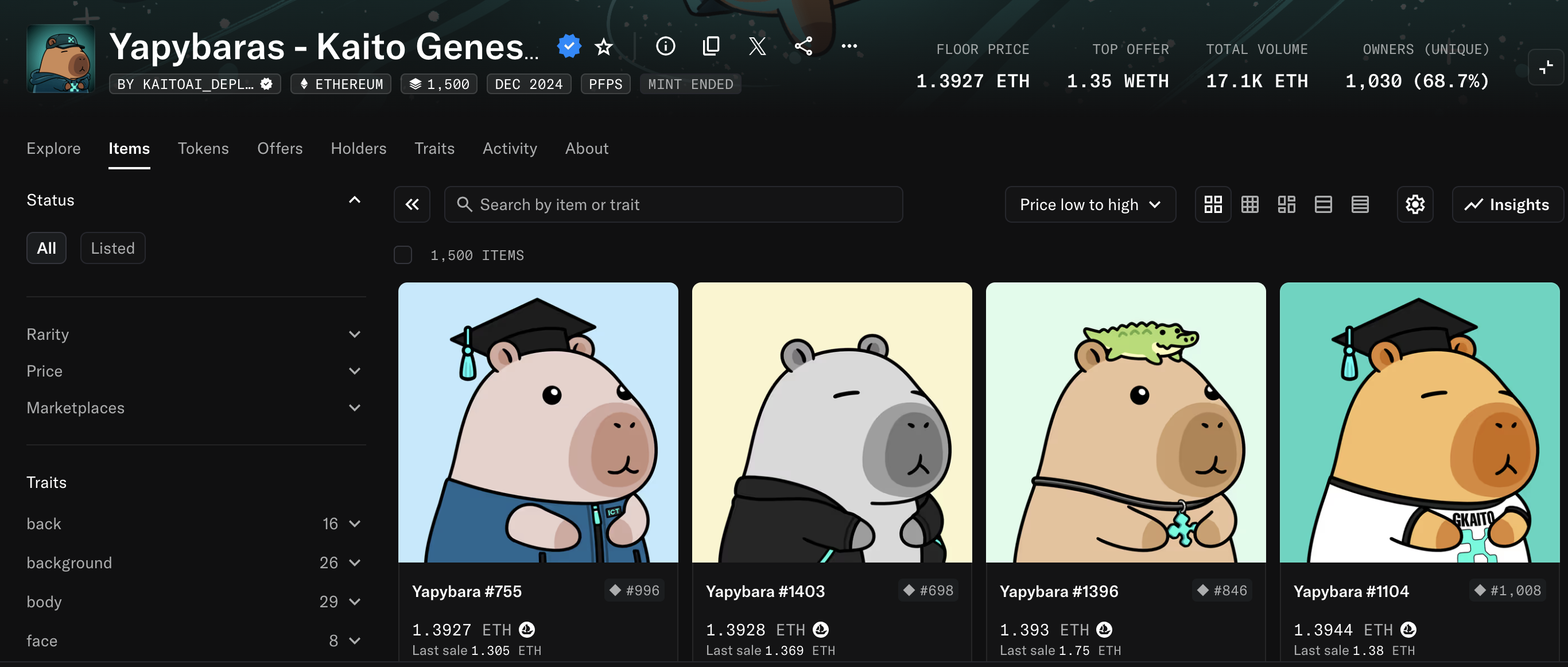The height and width of the screenshot is (667, 1568).
Task: Tick the select-all items checkbox
Action: tap(402, 255)
